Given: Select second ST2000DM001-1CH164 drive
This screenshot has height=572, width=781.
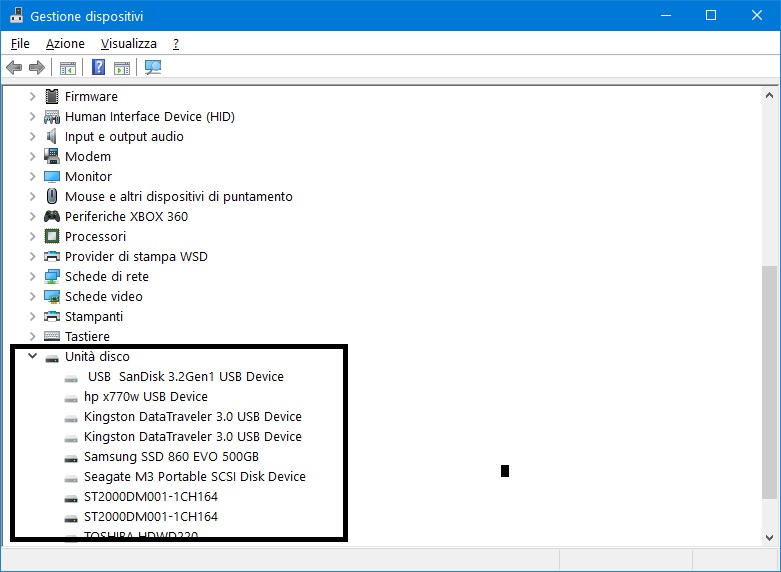Looking at the screenshot, I should (x=151, y=517).
